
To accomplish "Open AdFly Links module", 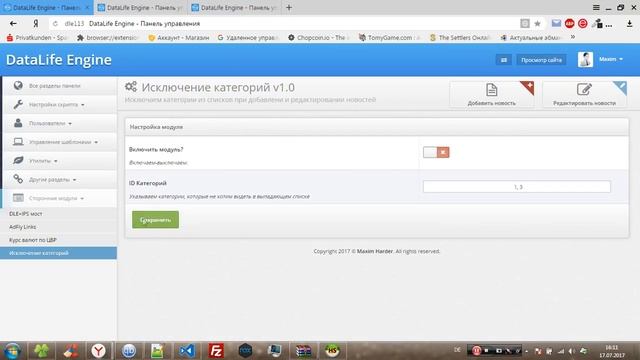I will (x=22, y=227).
